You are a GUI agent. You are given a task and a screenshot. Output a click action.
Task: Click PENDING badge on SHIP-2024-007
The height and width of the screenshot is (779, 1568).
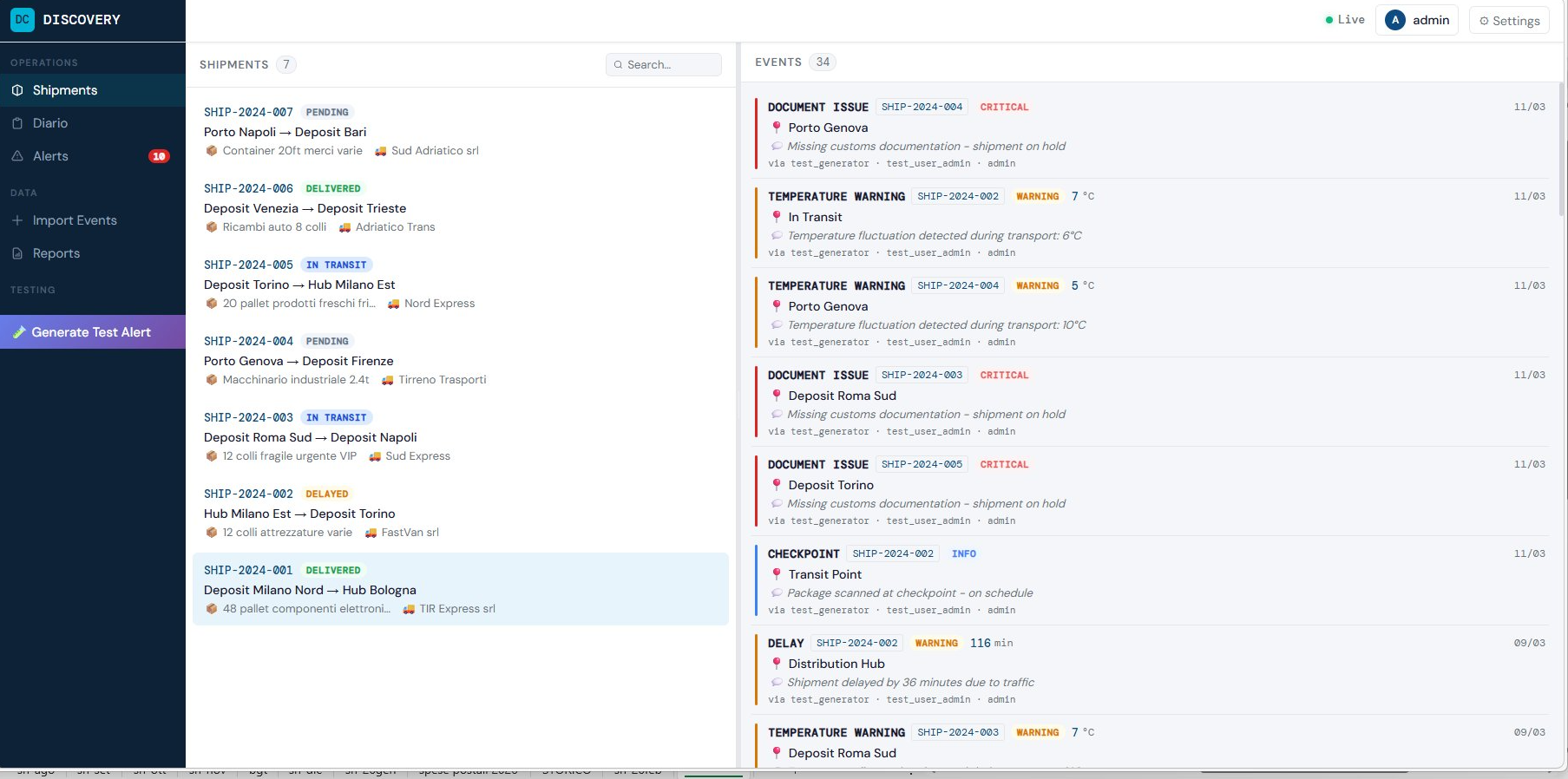click(x=327, y=112)
